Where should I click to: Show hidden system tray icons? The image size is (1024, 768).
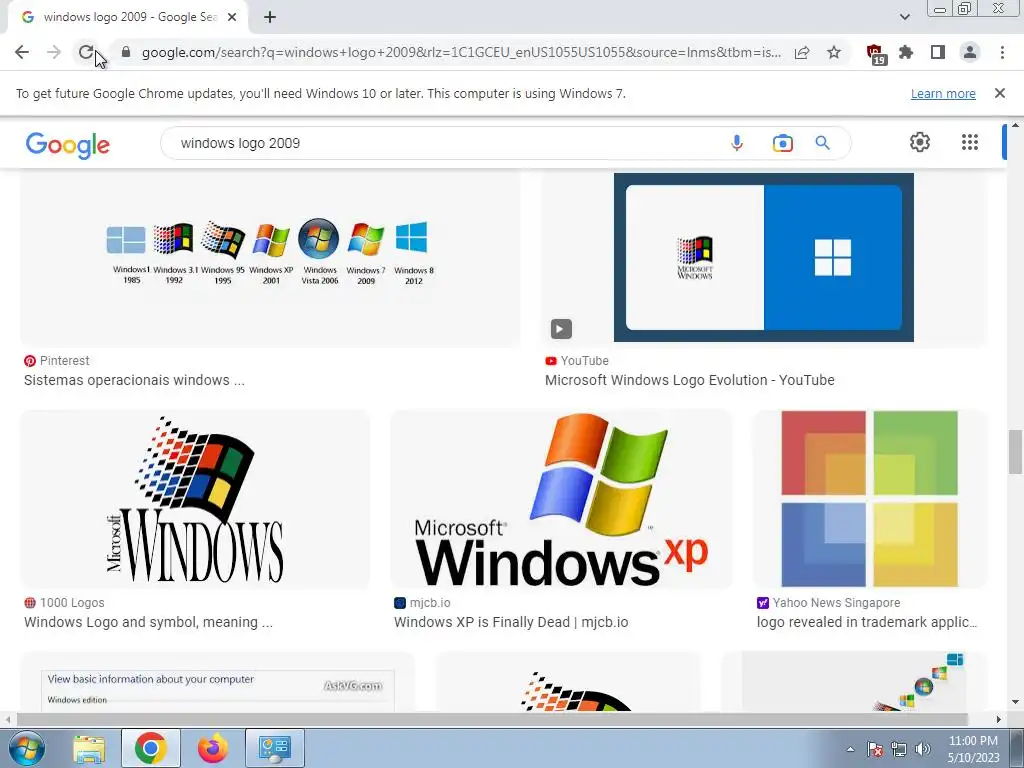pos(850,749)
